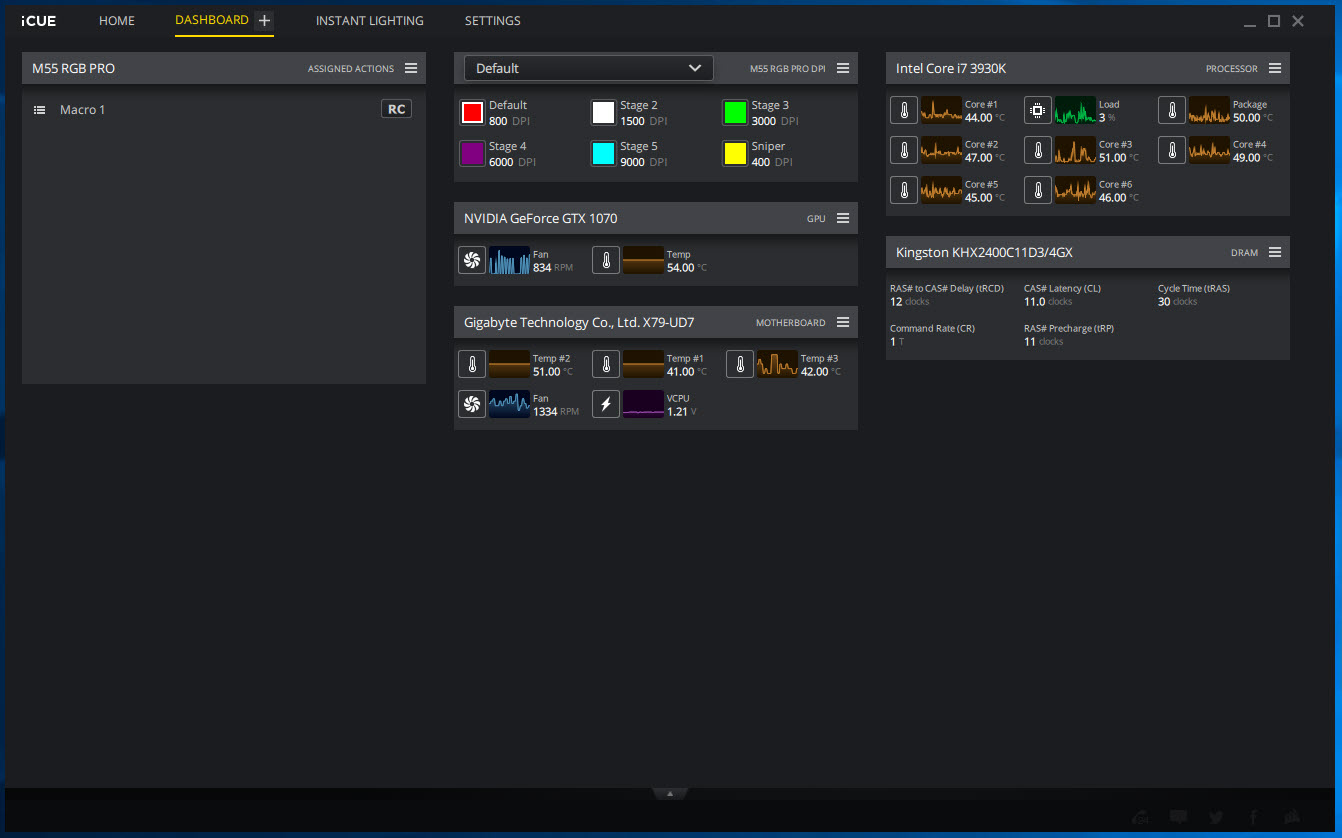Viewport: 1342px width, 838px height.
Task: Open the NVIDIA GeForce GTX 1070 GPU menu
Action: point(843,218)
